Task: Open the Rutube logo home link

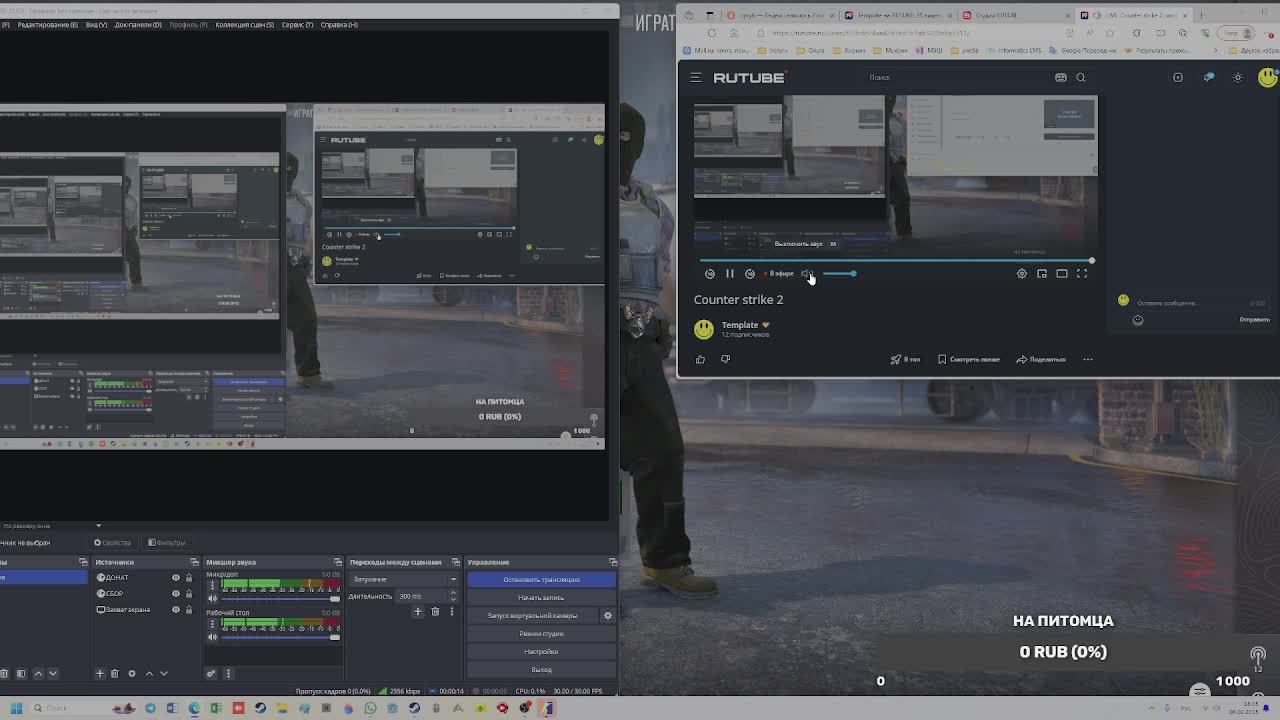Action: [x=749, y=77]
